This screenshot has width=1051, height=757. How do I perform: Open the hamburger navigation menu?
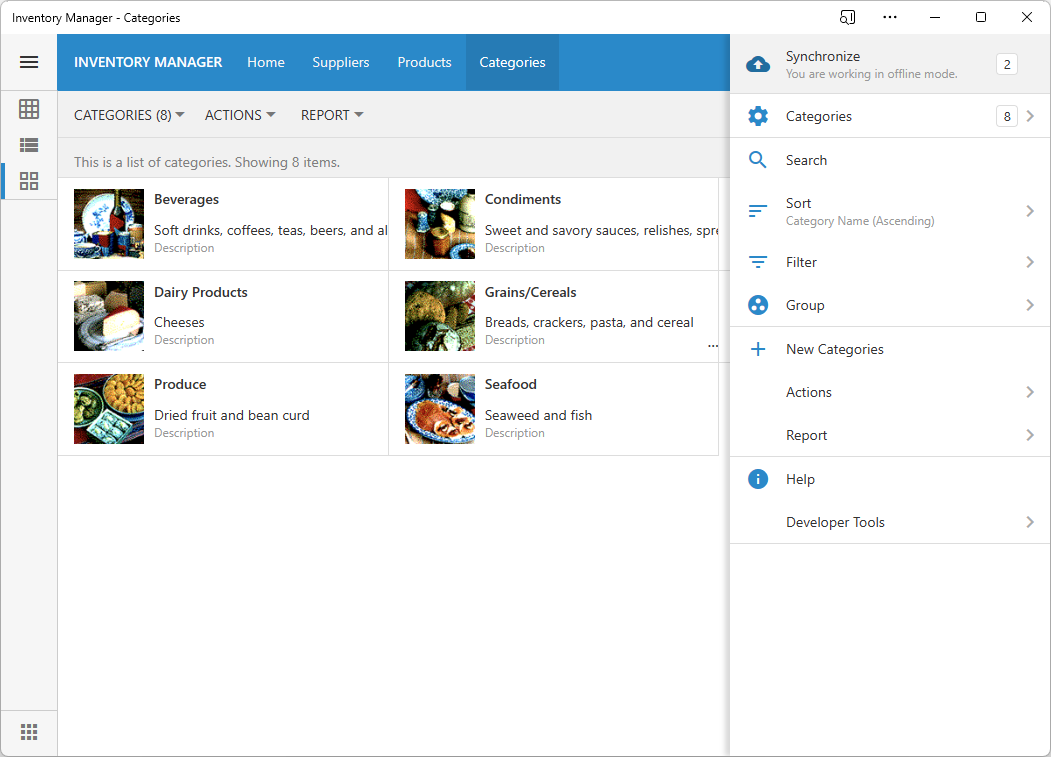coord(29,62)
